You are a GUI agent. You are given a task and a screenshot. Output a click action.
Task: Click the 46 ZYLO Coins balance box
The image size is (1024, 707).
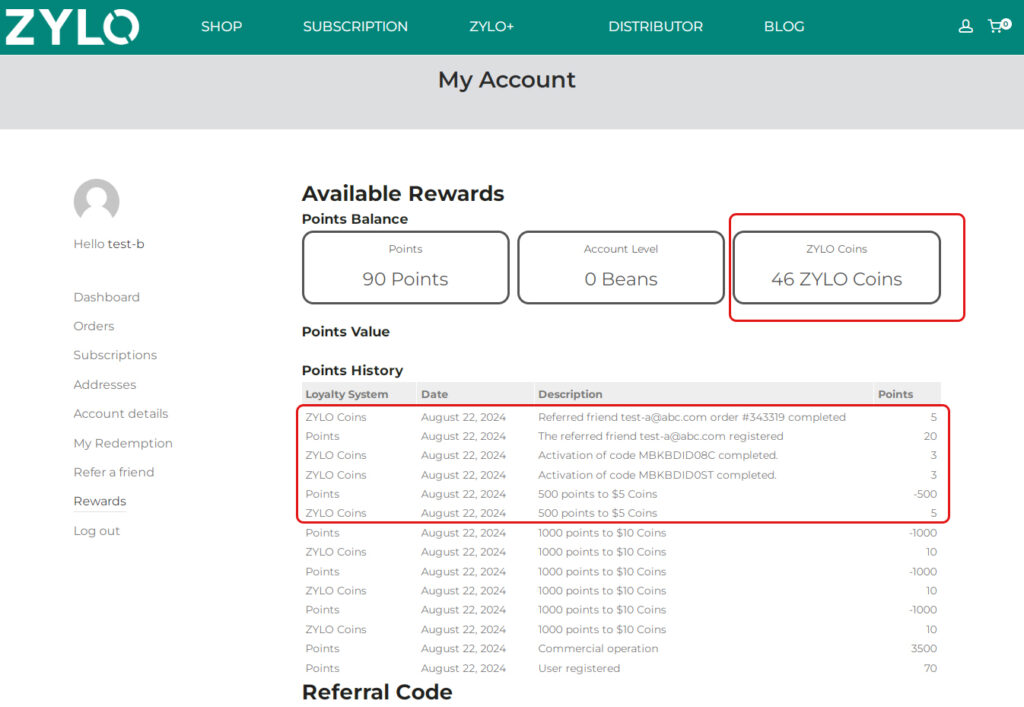(836, 268)
